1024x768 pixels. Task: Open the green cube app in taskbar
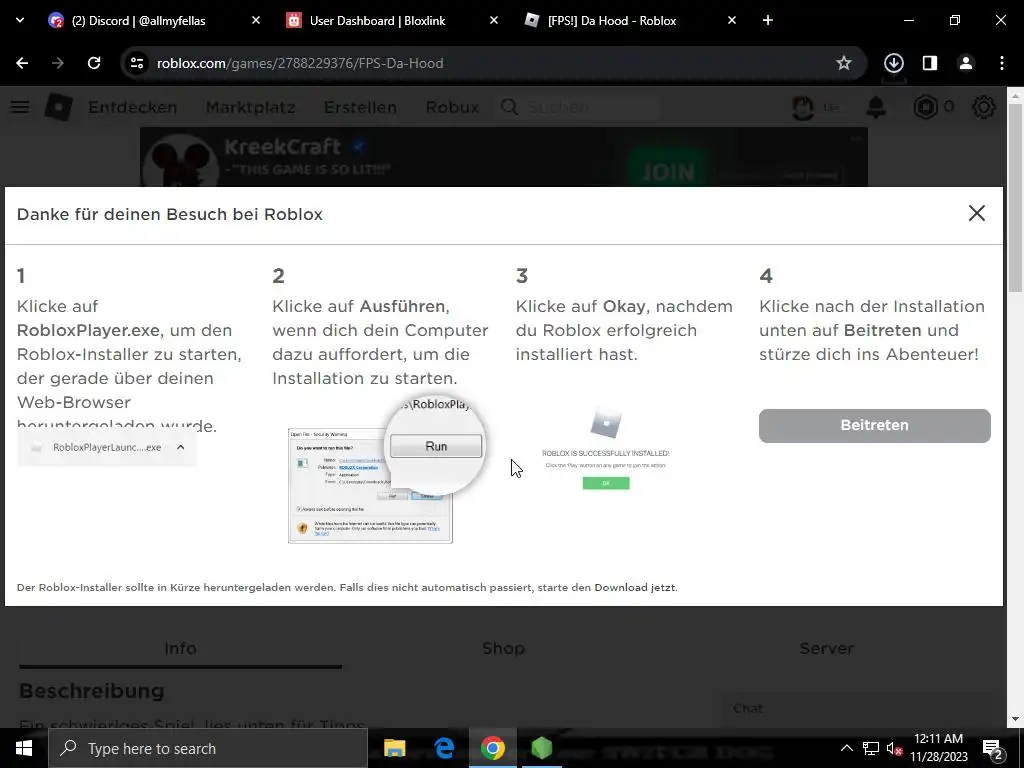(542, 748)
